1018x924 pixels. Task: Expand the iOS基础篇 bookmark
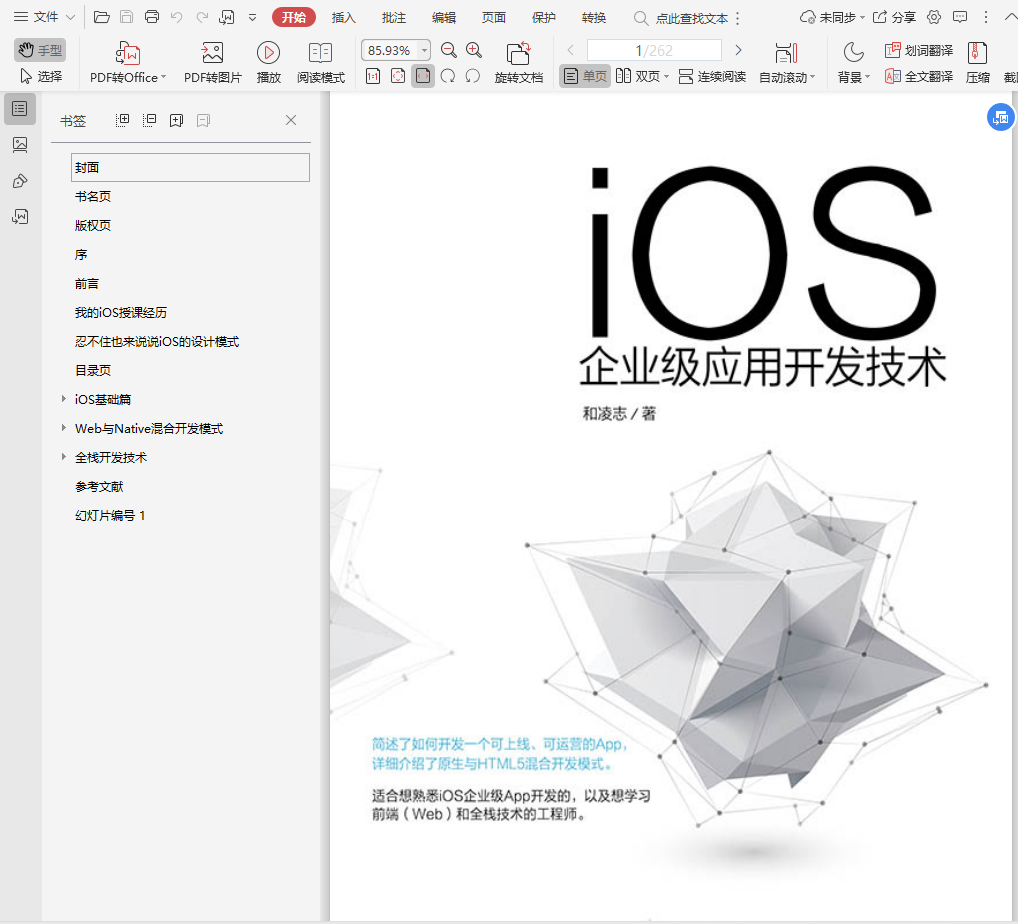click(x=64, y=399)
